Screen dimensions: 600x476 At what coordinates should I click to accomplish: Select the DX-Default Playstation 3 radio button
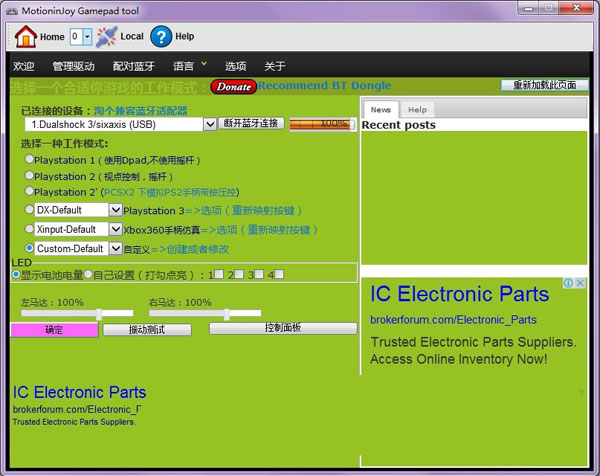tap(29, 209)
